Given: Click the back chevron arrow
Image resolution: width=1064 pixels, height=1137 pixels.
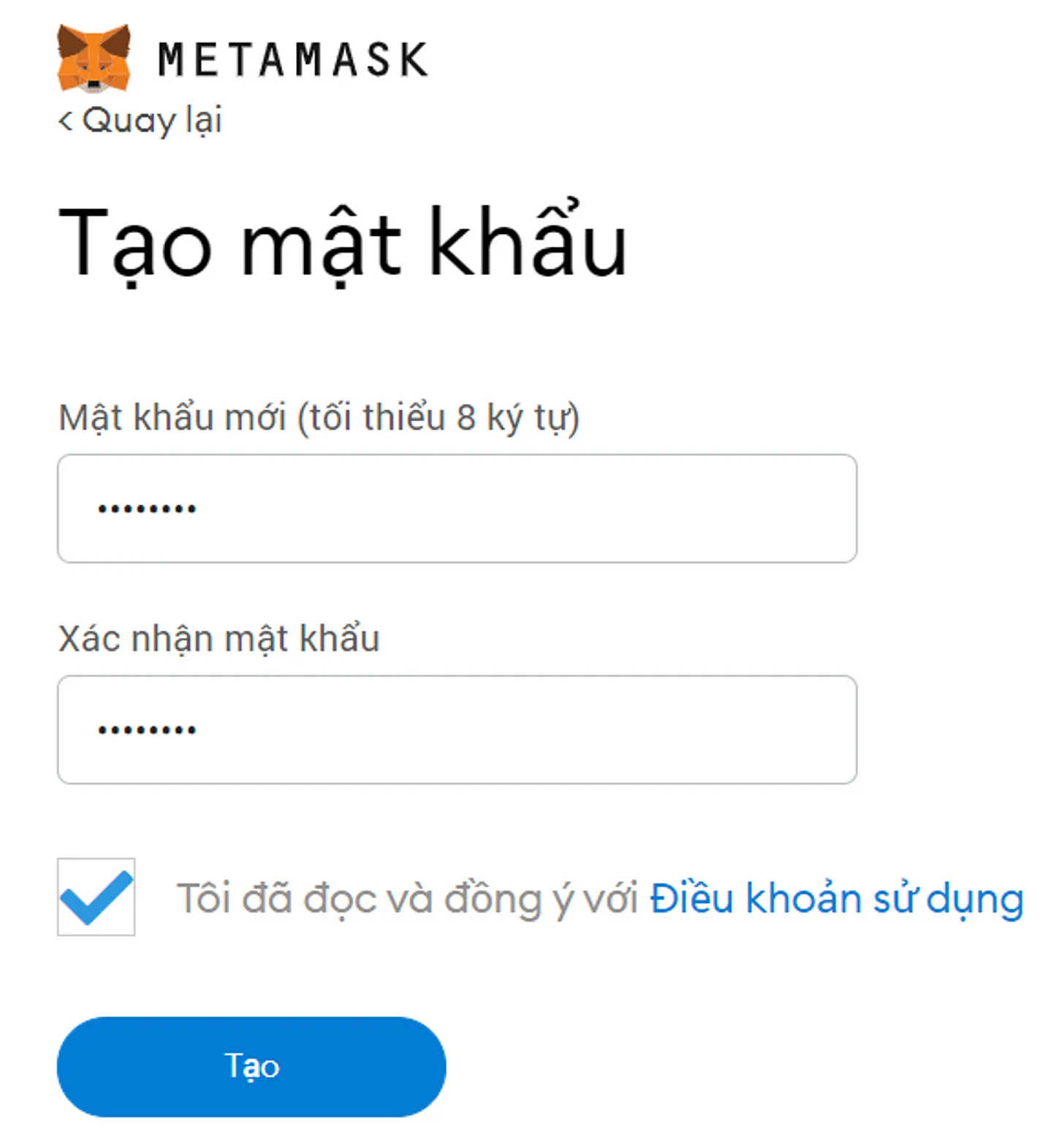Looking at the screenshot, I should [66, 121].
